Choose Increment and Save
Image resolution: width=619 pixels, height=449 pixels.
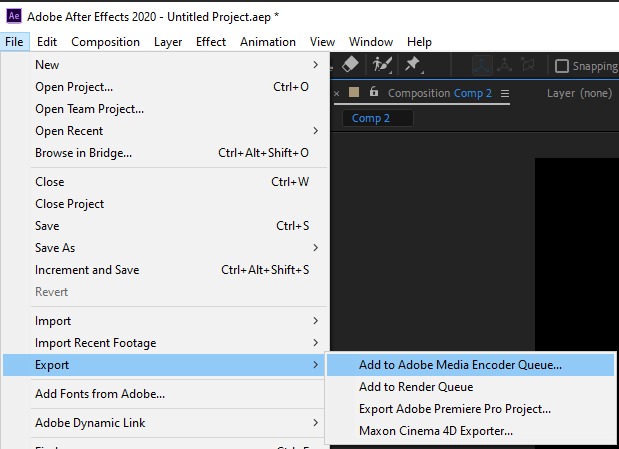tap(166, 270)
